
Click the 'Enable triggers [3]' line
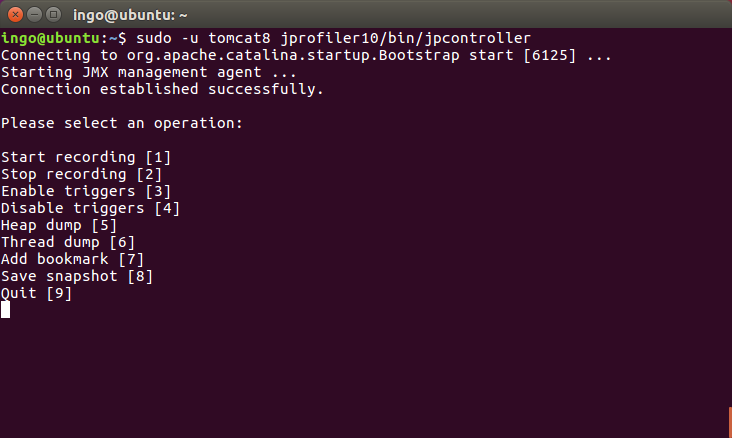(86, 191)
